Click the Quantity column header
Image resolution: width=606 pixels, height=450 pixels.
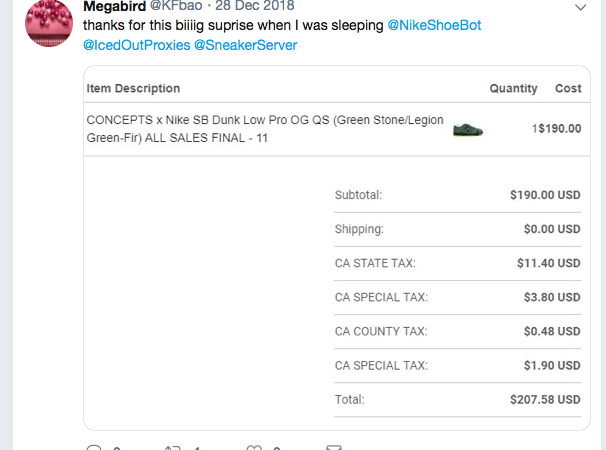click(513, 89)
